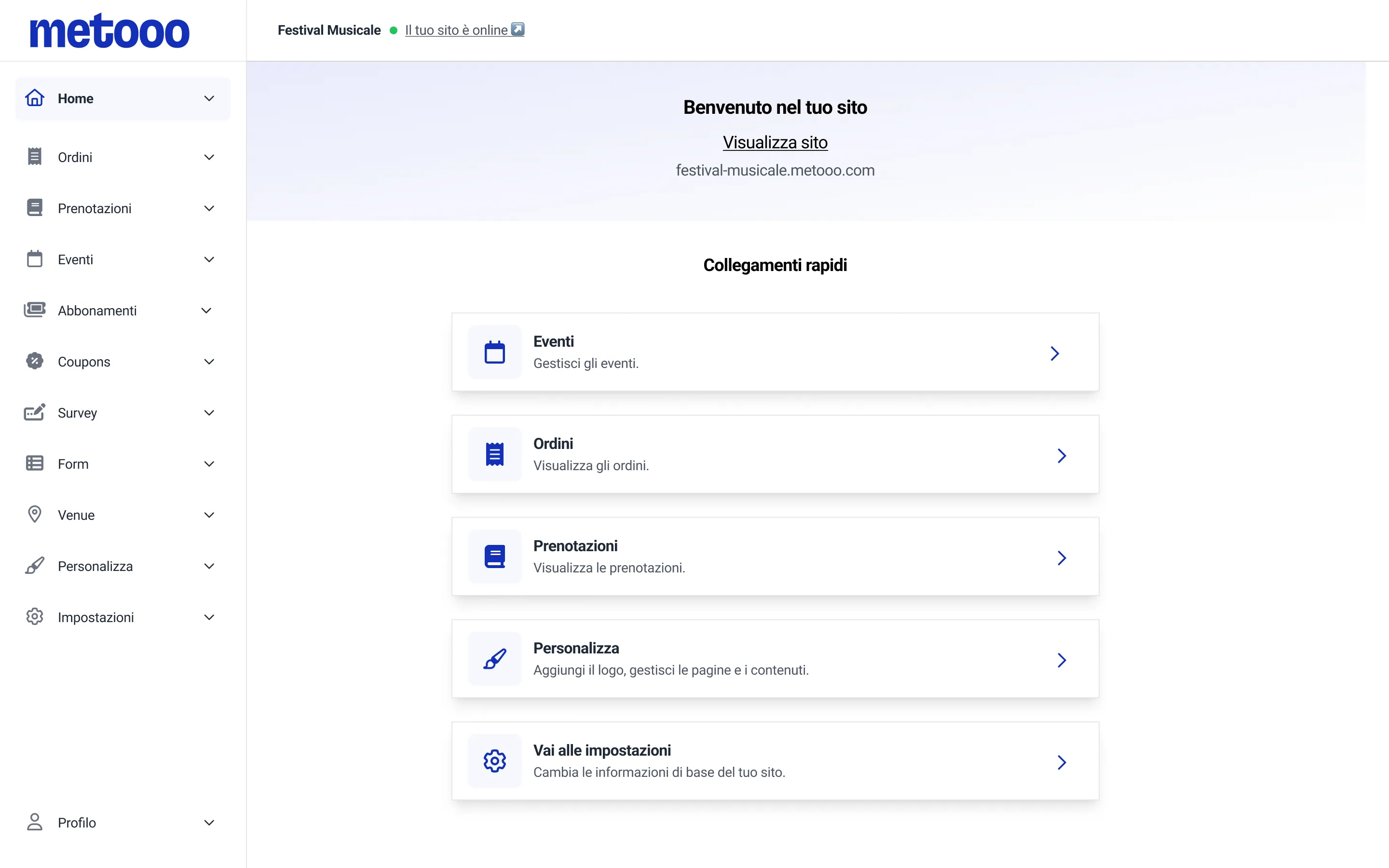Image resolution: width=1389 pixels, height=868 pixels.
Task: Expand the Venue sidebar chevron
Action: [x=209, y=515]
